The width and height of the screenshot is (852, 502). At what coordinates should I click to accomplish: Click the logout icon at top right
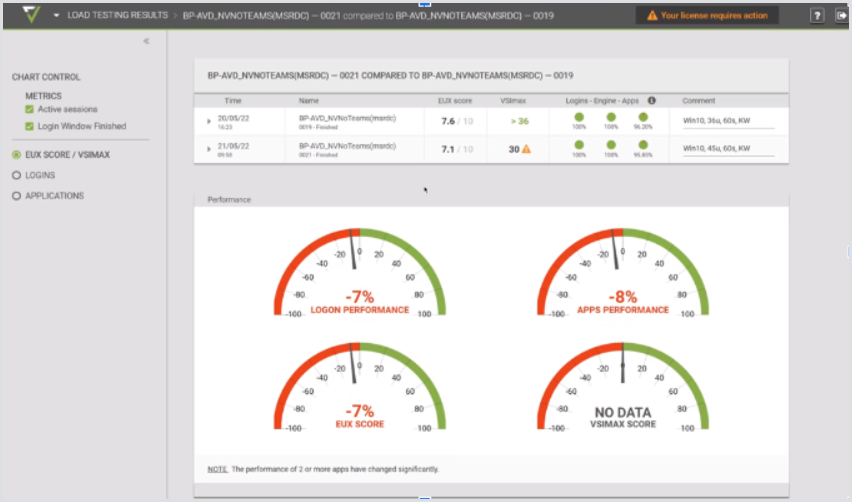coord(840,16)
